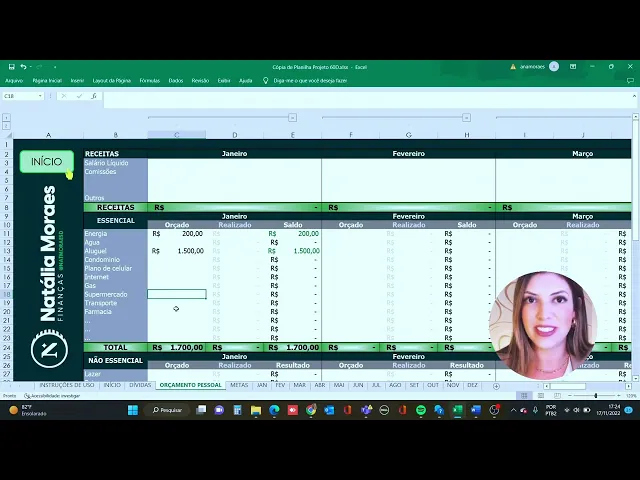
Task: Switch to Page Break Preview icon
Action: 557,396
